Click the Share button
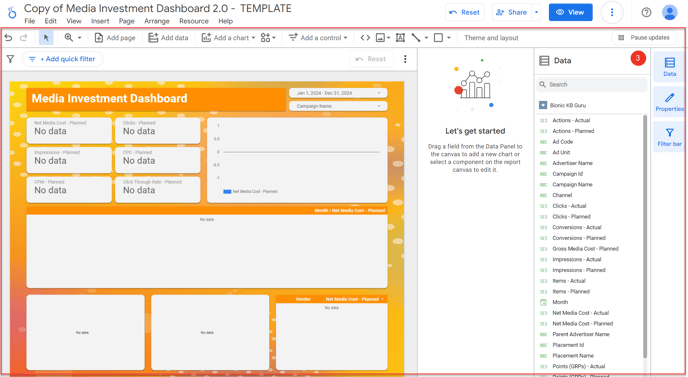688x377 pixels. click(512, 12)
